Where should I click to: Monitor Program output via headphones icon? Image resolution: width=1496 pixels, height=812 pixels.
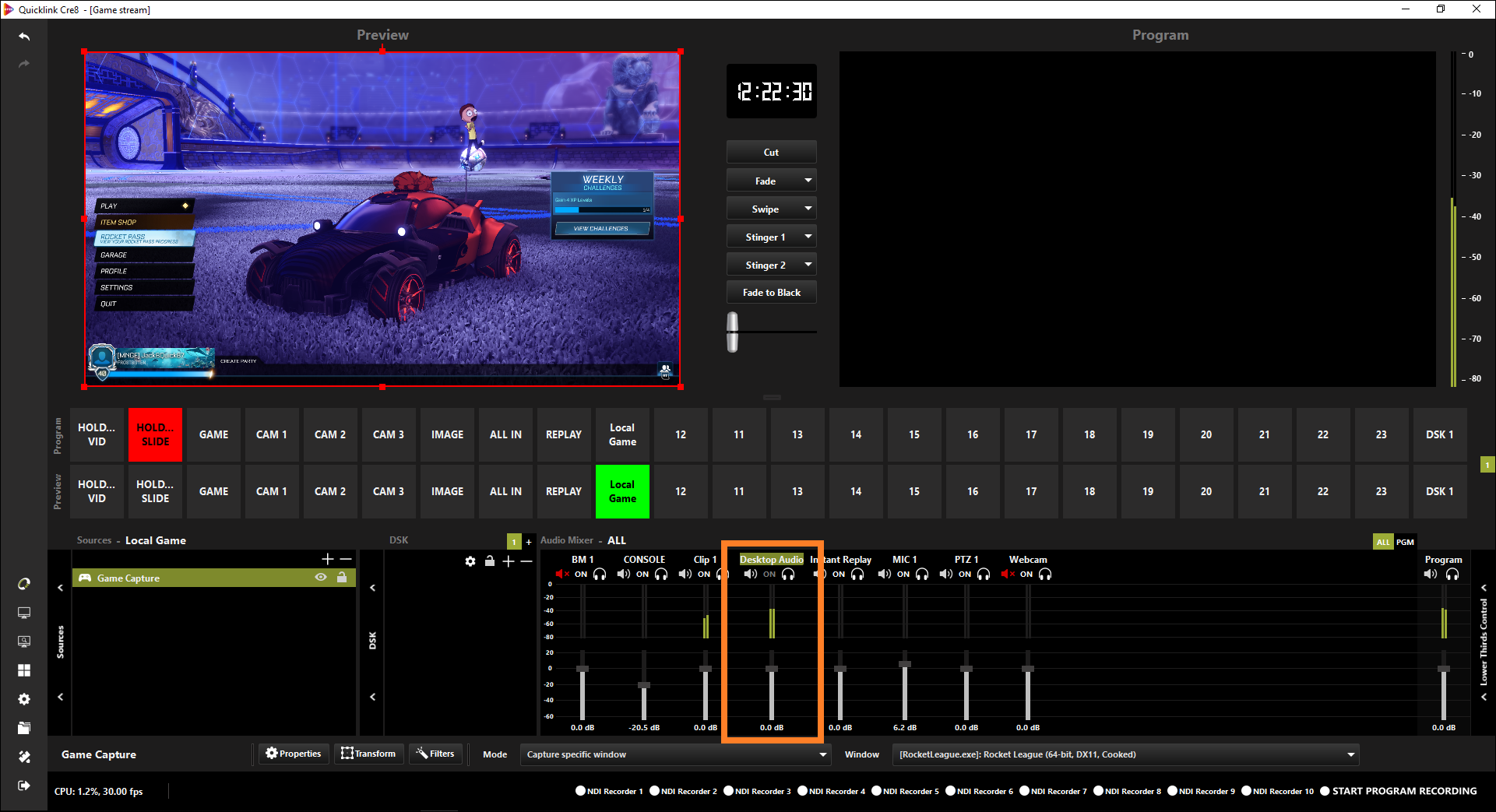tap(1452, 575)
